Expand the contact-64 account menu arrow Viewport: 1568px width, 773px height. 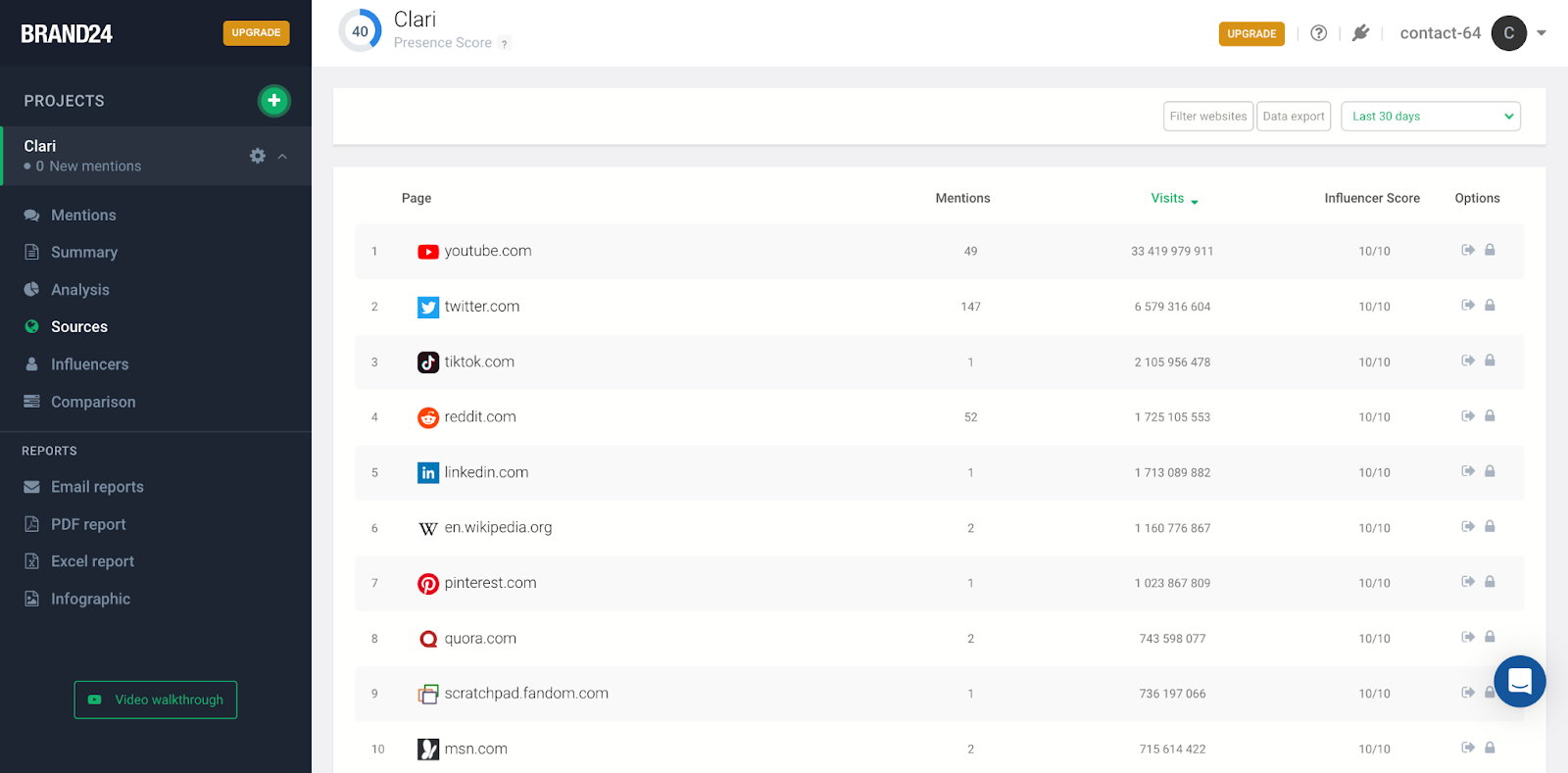tap(1542, 33)
